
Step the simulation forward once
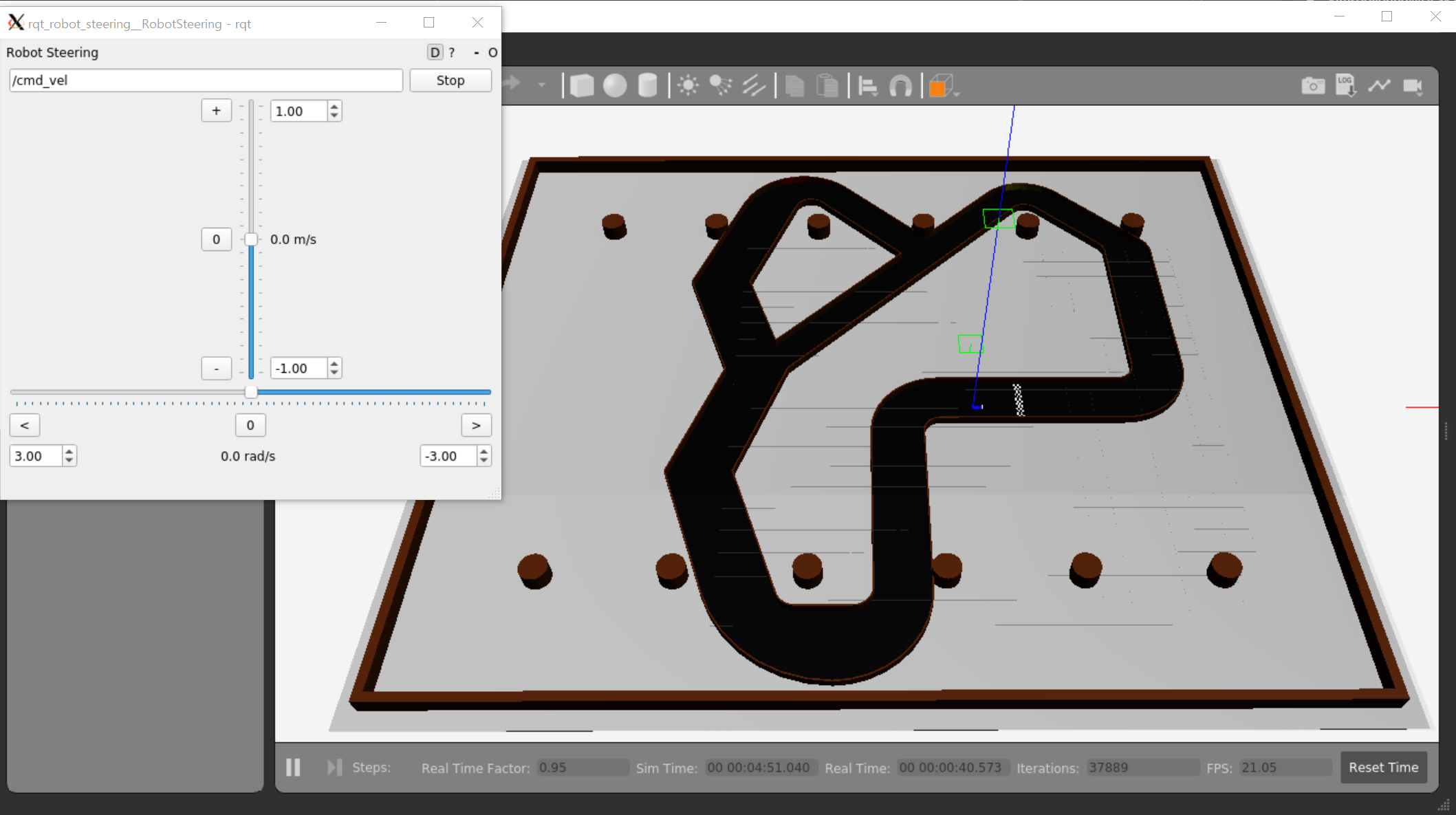pos(334,768)
